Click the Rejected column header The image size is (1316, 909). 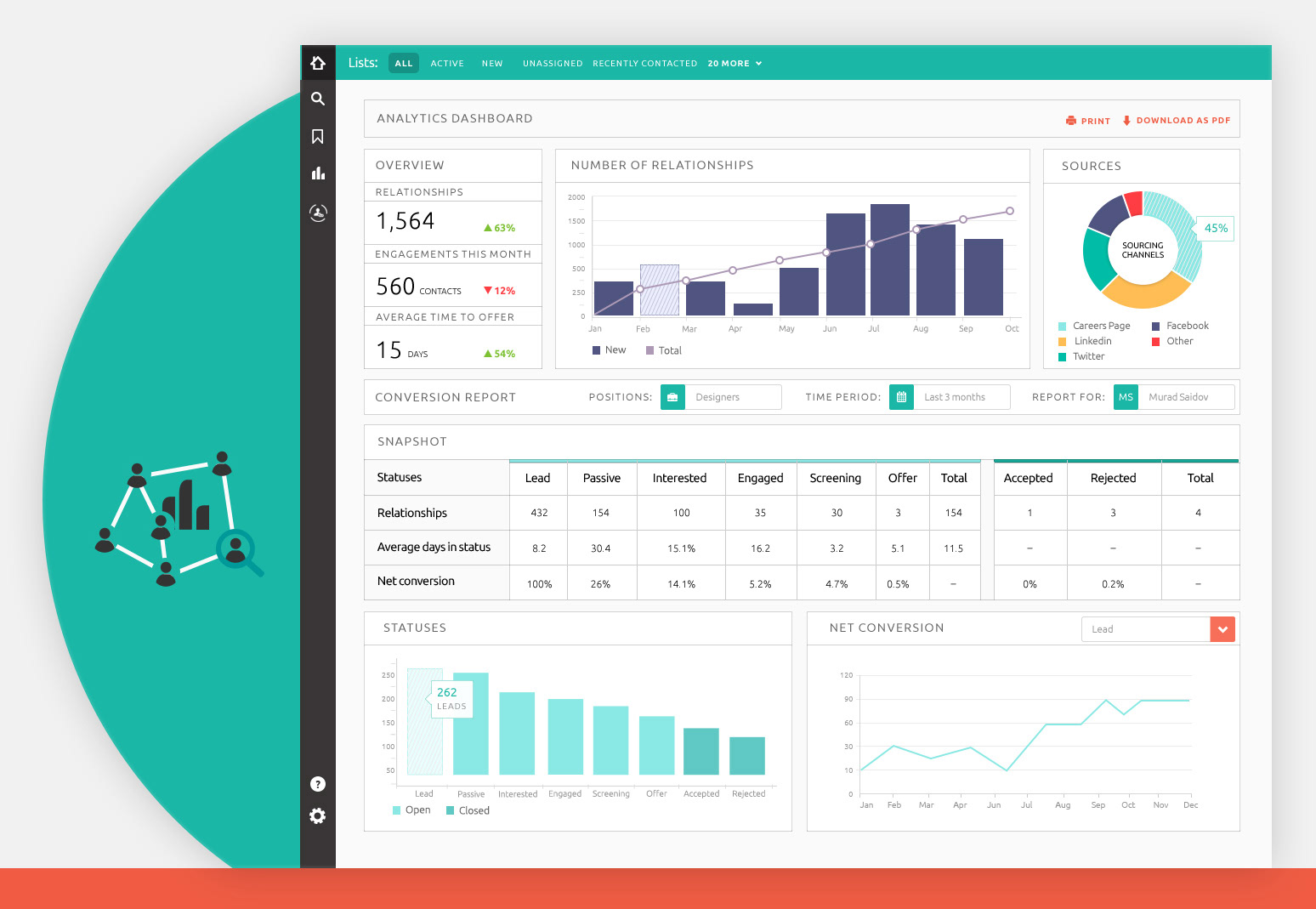click(x=1114, y=478)
